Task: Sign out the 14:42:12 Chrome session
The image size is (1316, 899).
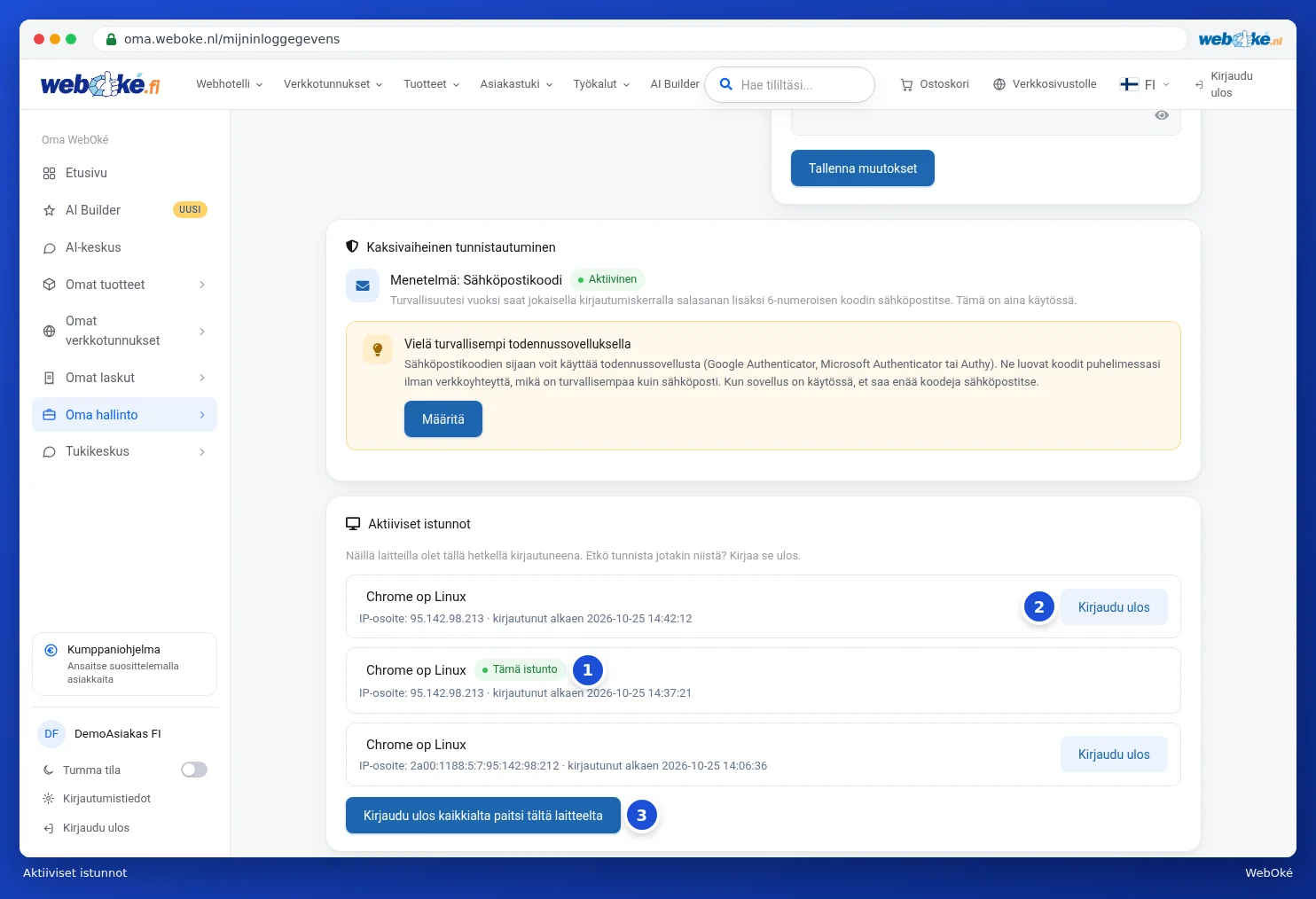Action: 1114,607
